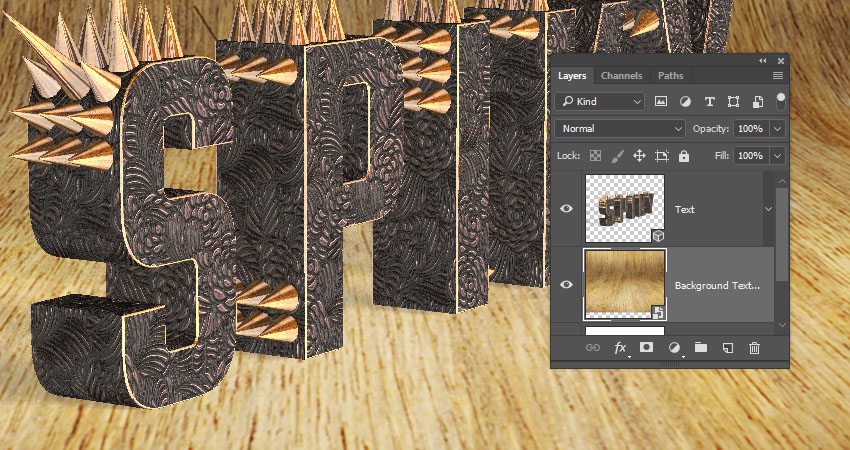Filter layers by adjustment layer type
850x450 pixels.
(685, 101)
